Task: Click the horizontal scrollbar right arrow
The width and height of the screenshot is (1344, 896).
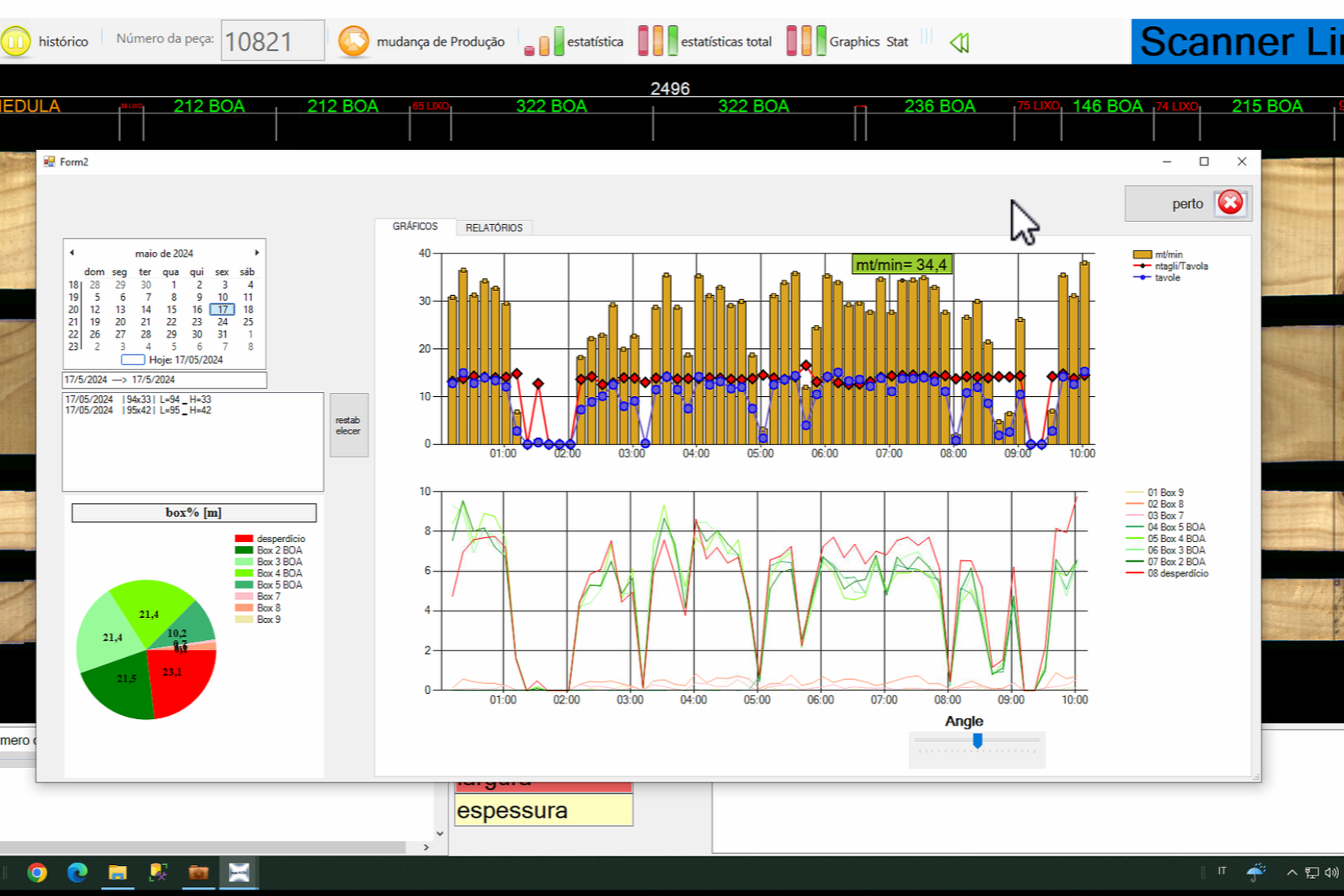Action: [x=426, y=847]
